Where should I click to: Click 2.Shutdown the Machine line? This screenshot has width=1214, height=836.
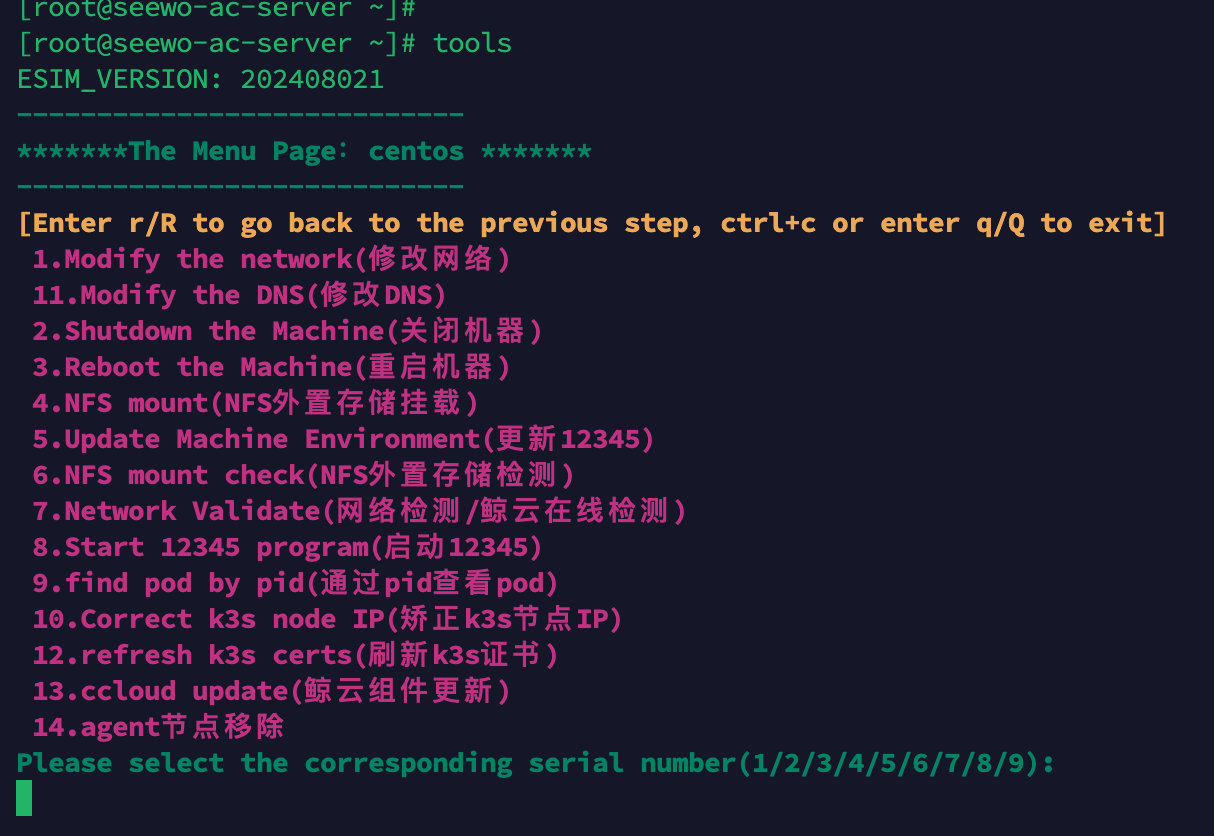point(288,331)
